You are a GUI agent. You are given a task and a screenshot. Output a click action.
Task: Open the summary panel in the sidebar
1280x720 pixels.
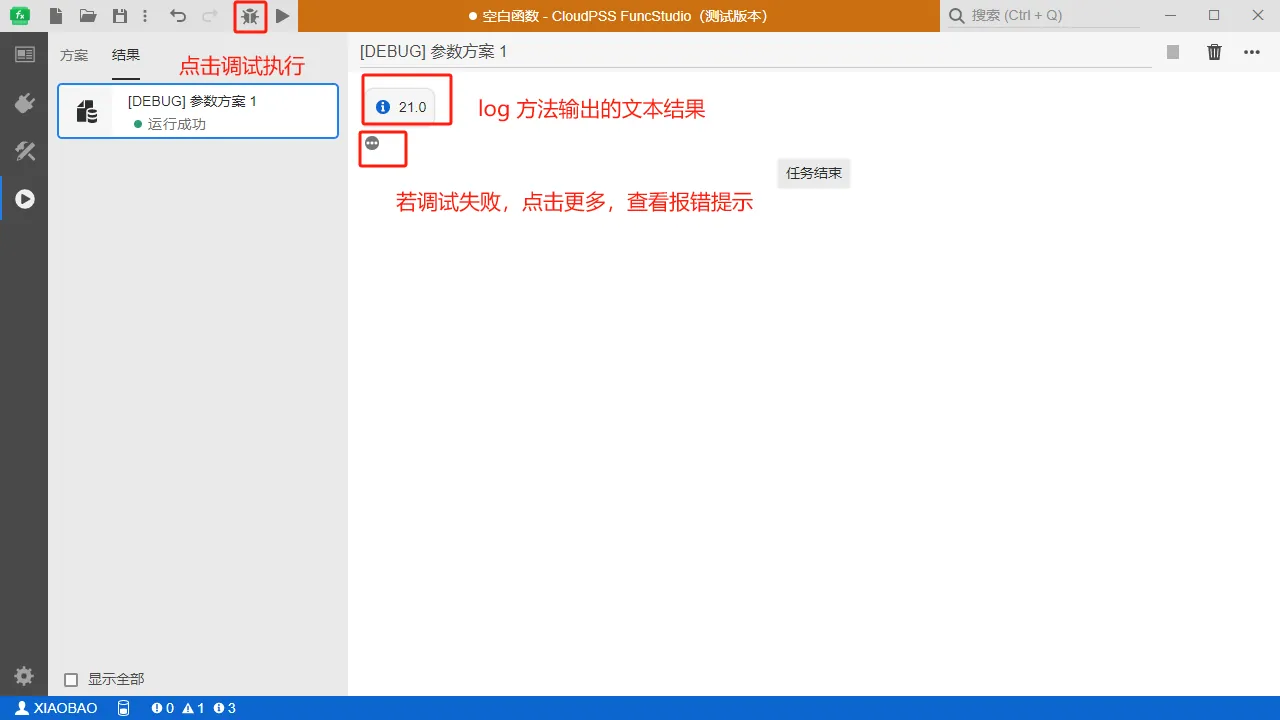coord(24,54)
